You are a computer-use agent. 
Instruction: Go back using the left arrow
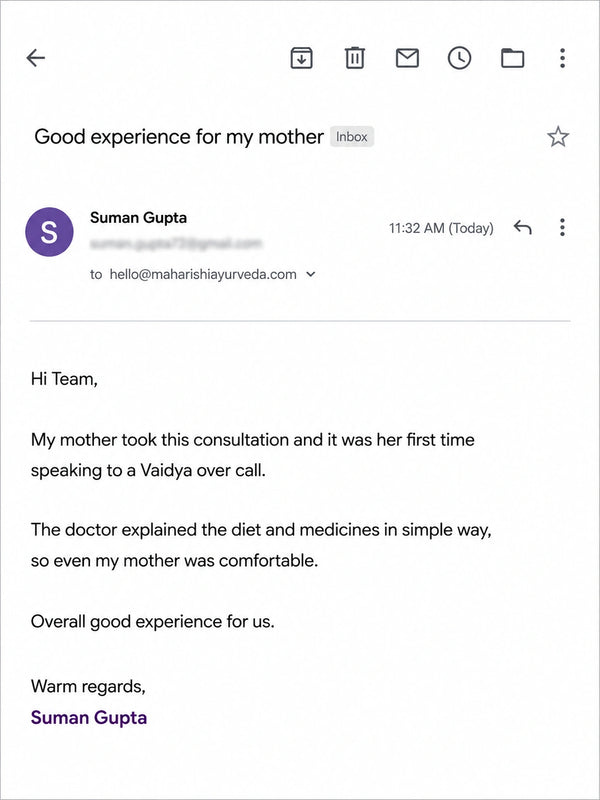[36, 58]
